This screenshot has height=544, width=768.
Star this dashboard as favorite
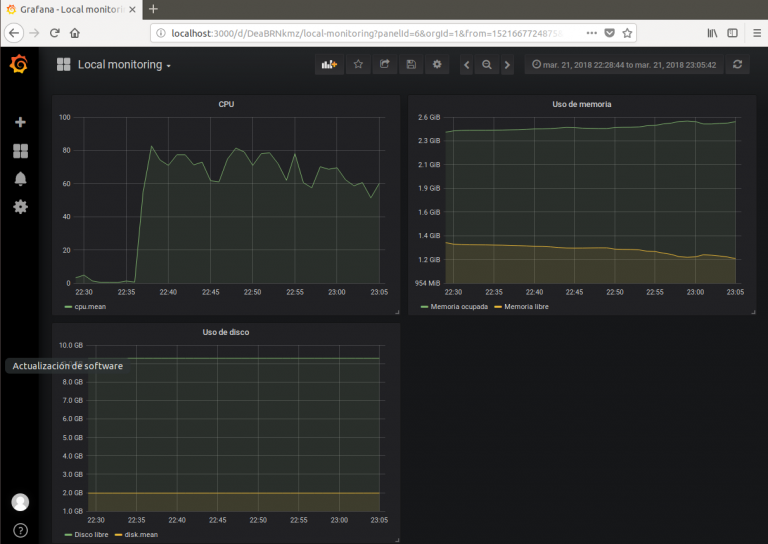(x=358, y=65)
